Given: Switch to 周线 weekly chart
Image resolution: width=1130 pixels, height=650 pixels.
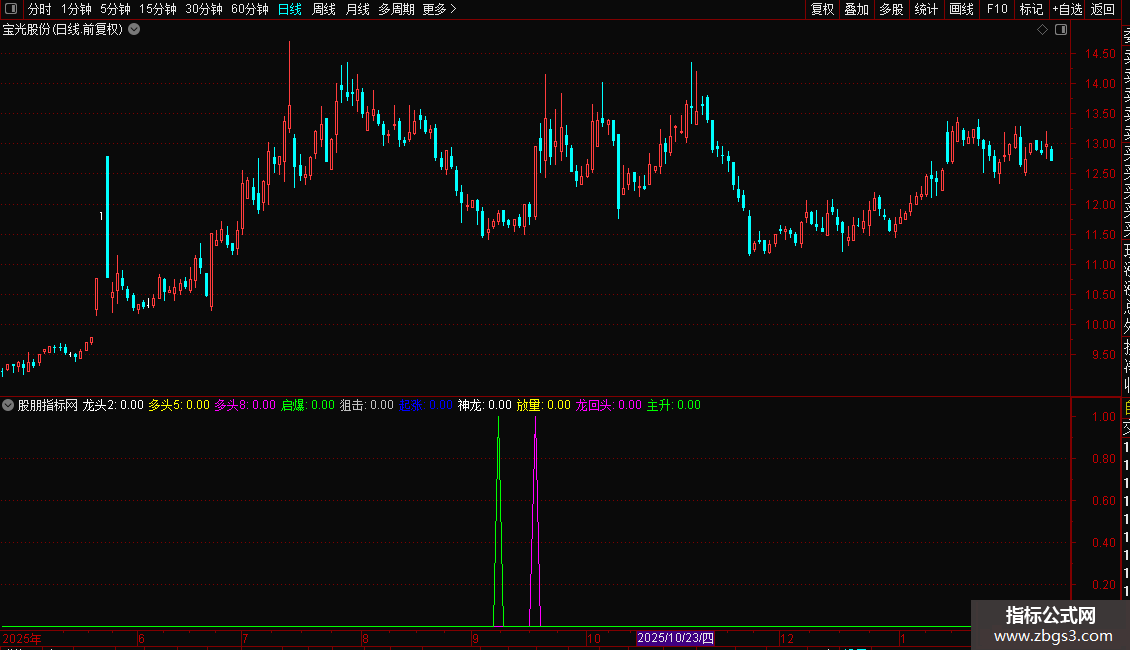Looking at the screenshot, I should [324, 9].
